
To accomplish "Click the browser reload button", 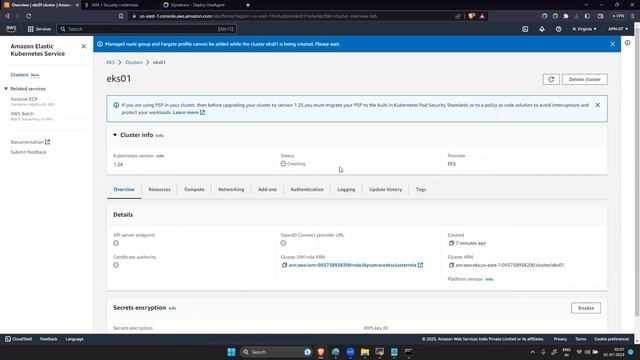I will [29, 16].
